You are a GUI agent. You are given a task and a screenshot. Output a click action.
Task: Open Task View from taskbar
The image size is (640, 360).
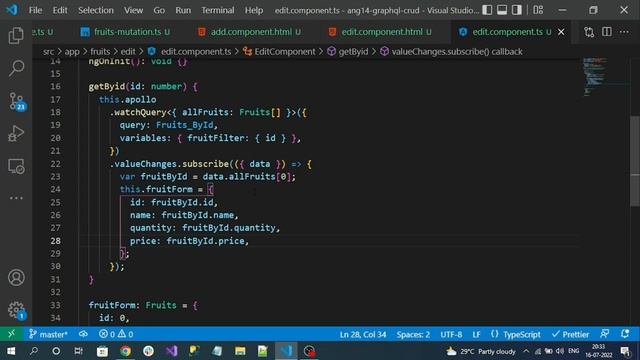coord(78,351)
